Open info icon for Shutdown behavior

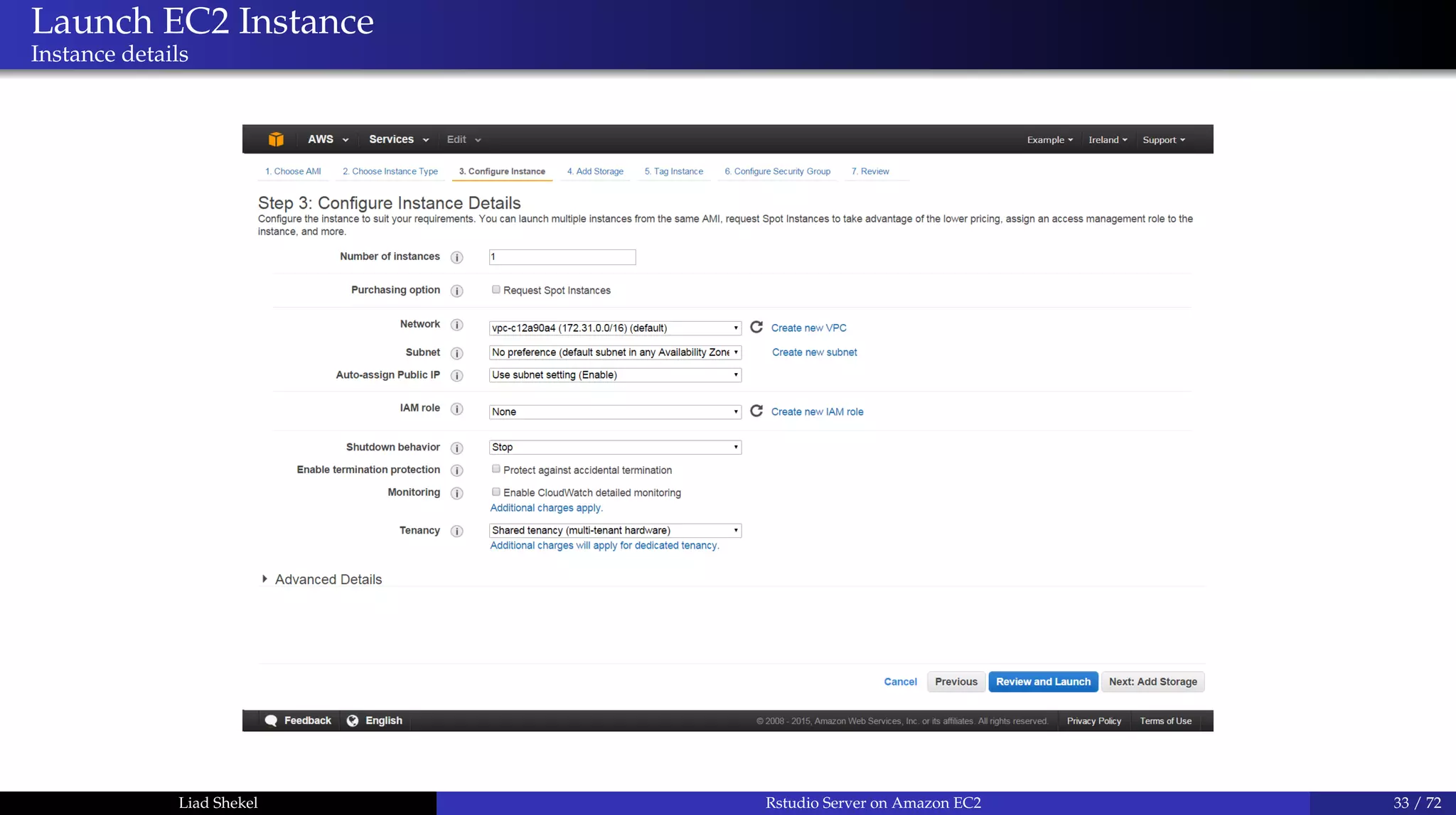click(x=457, y=448)
